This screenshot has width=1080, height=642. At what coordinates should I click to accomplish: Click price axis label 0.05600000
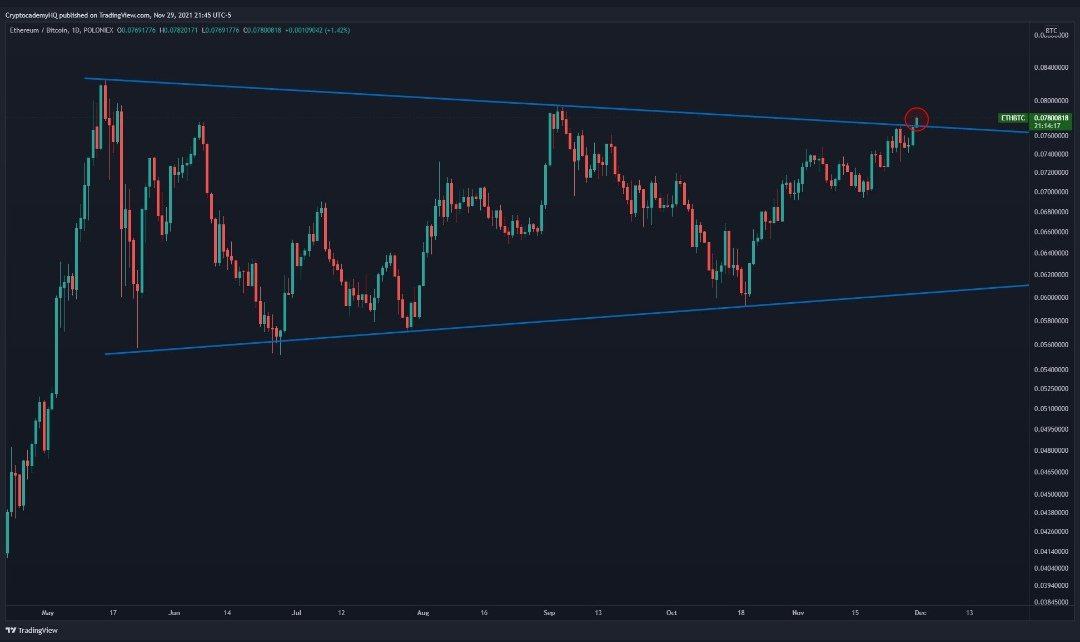coord(1051,344)
